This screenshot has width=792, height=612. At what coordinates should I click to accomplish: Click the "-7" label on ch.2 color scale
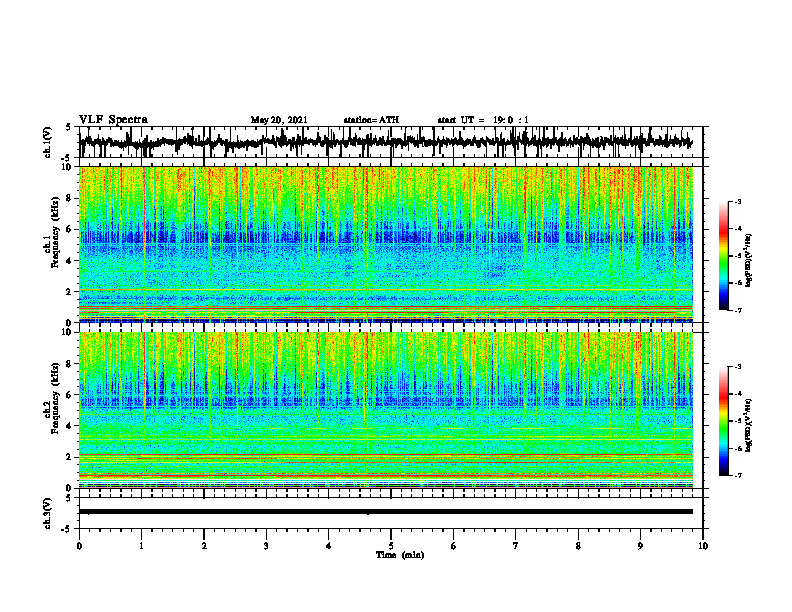(738, 475)
